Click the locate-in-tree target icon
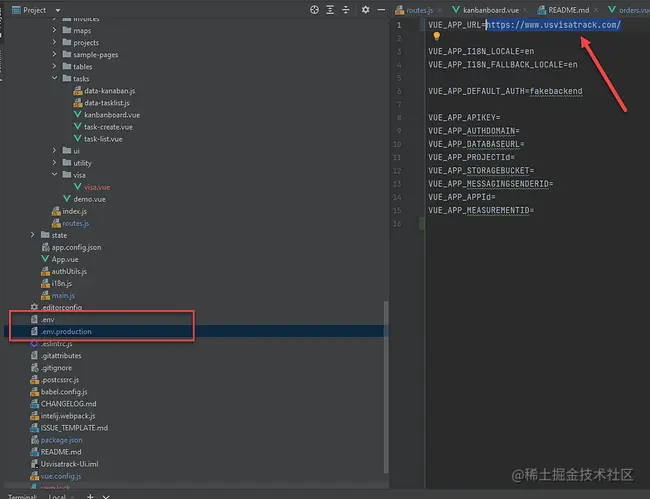The height and width of the screenshot is (499, 650). click(314, 10)
